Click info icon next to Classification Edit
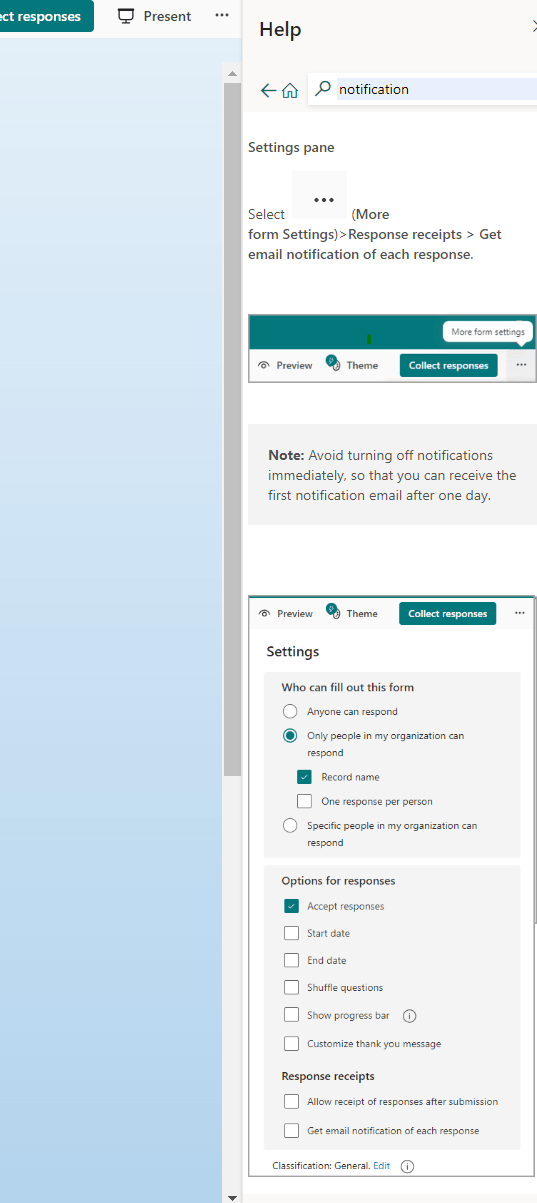The height and width of the screenshot is (1203, 537). click(x=407, y=1166)
